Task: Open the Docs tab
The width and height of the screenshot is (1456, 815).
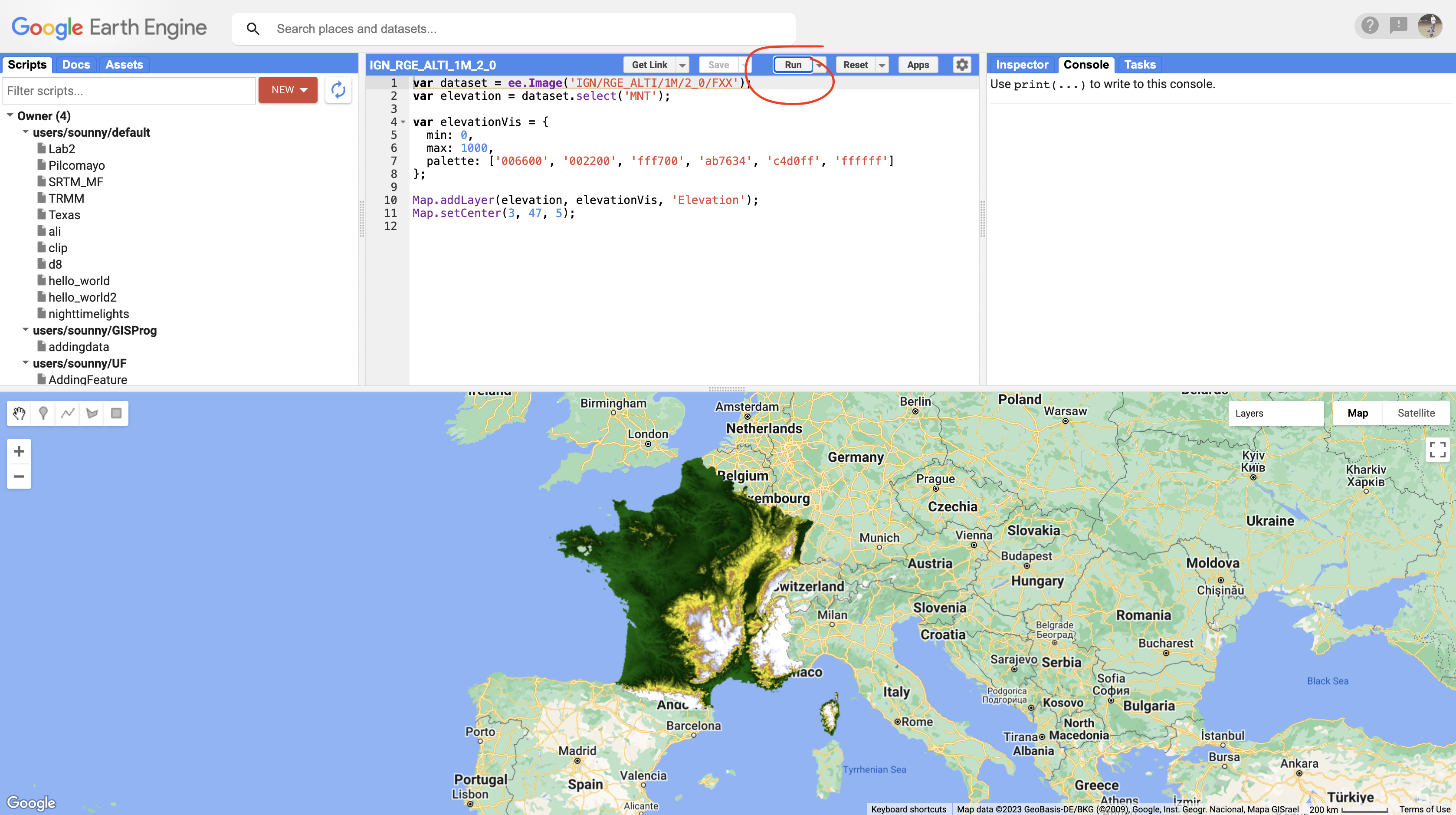Action: 76,64
